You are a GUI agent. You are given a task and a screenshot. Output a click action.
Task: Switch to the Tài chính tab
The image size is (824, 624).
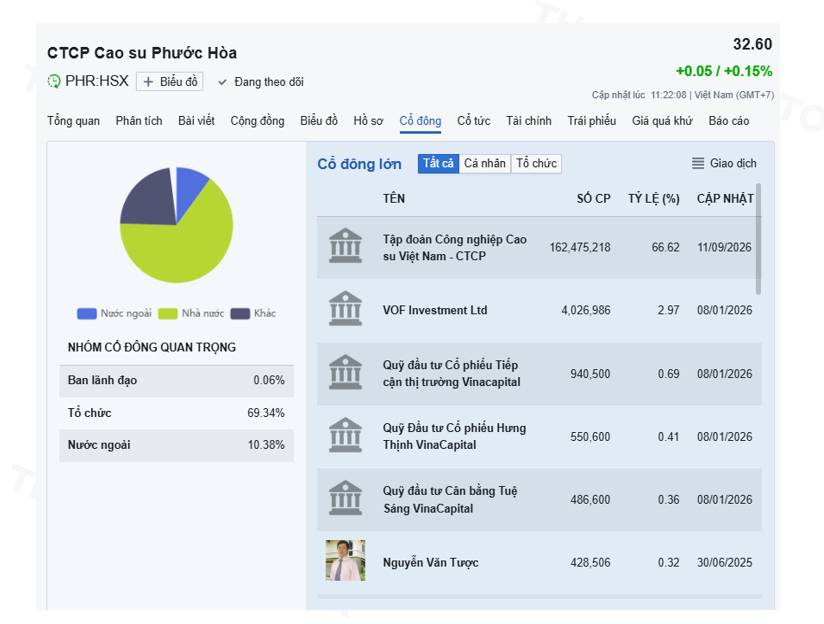529,121
